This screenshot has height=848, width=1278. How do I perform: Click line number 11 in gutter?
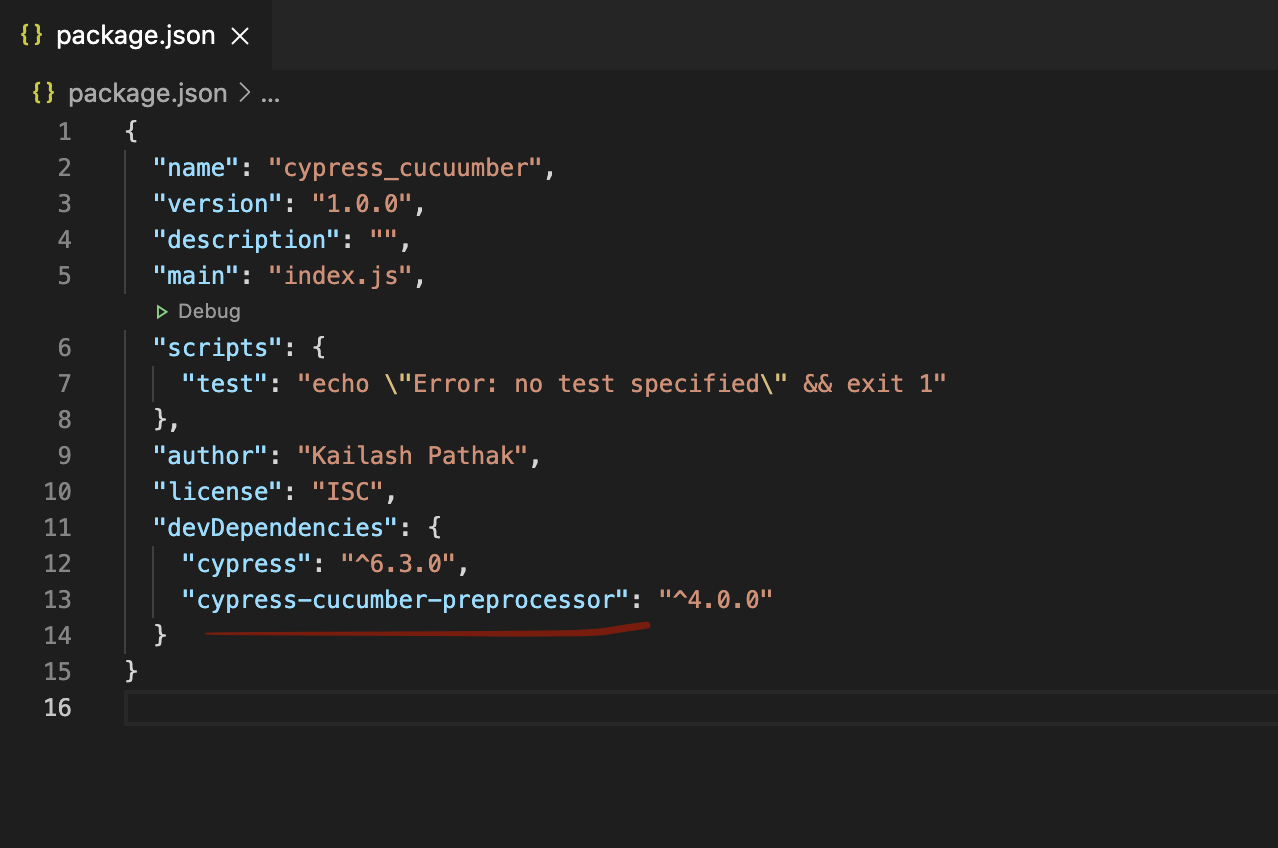point(58,528)
